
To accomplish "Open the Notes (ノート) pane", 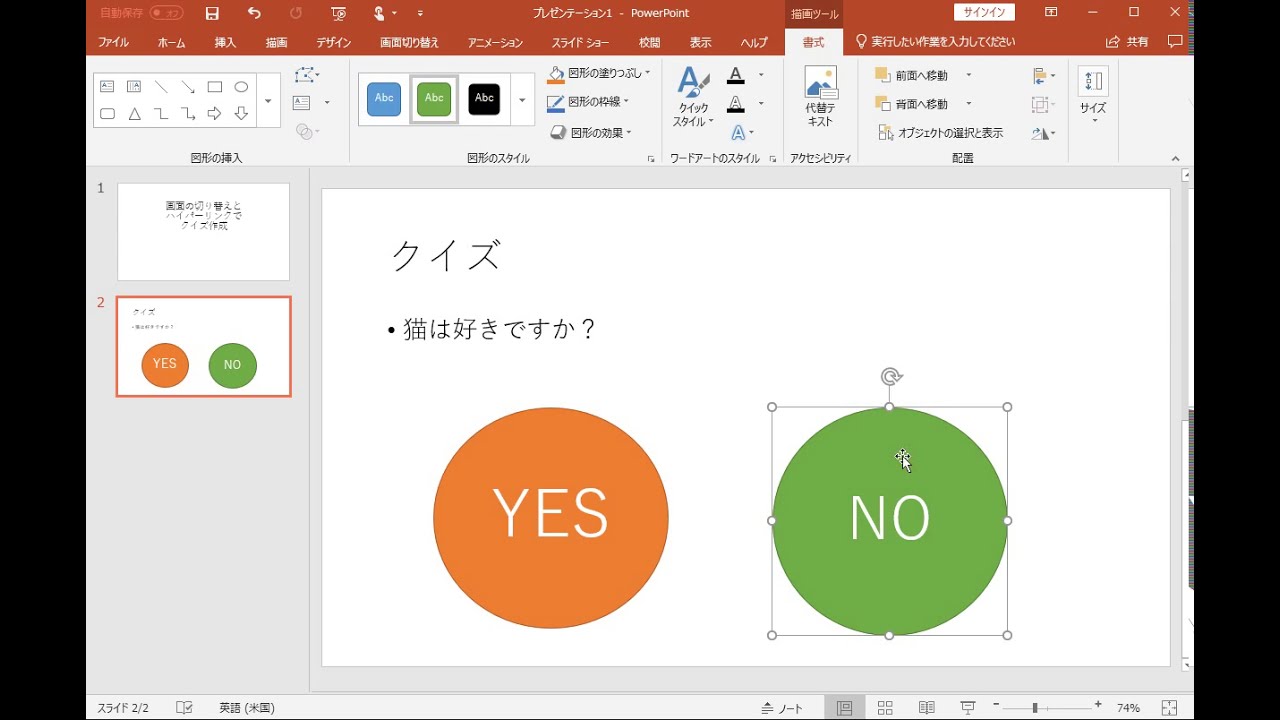I will (782, 708).
